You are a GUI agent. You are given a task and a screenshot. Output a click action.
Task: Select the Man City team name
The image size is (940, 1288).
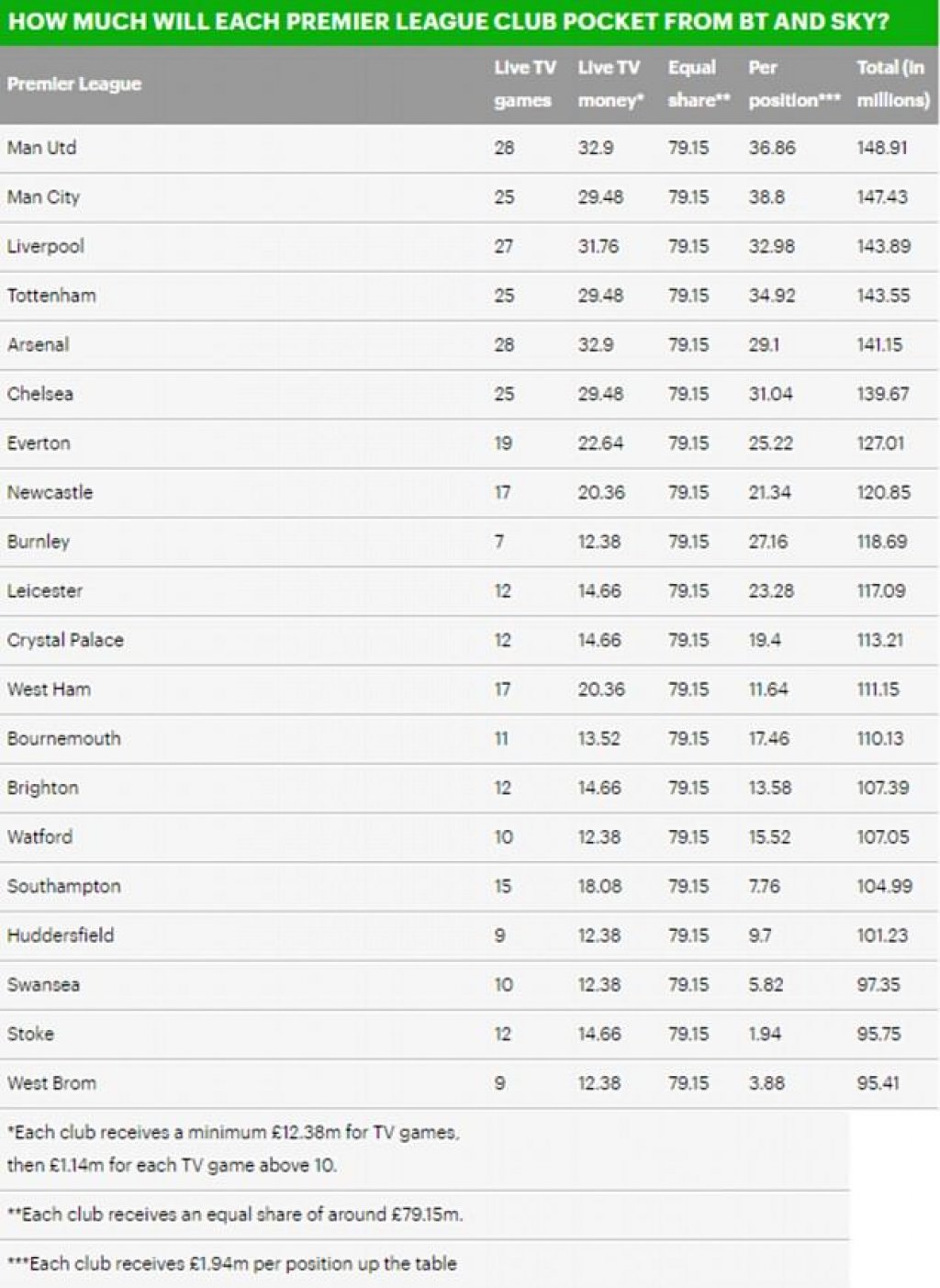44,197
